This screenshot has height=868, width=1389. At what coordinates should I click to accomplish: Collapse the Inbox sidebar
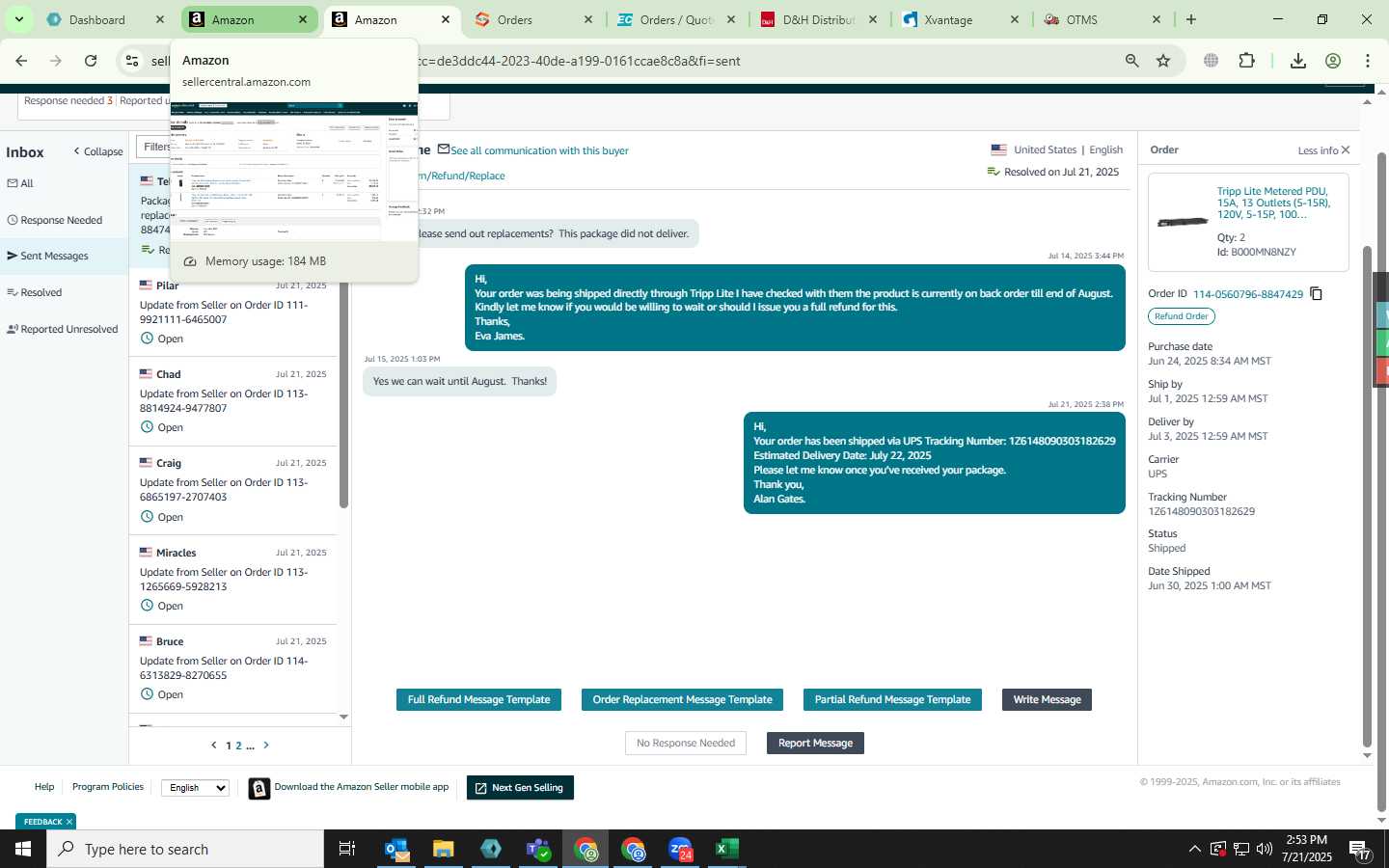97,151
